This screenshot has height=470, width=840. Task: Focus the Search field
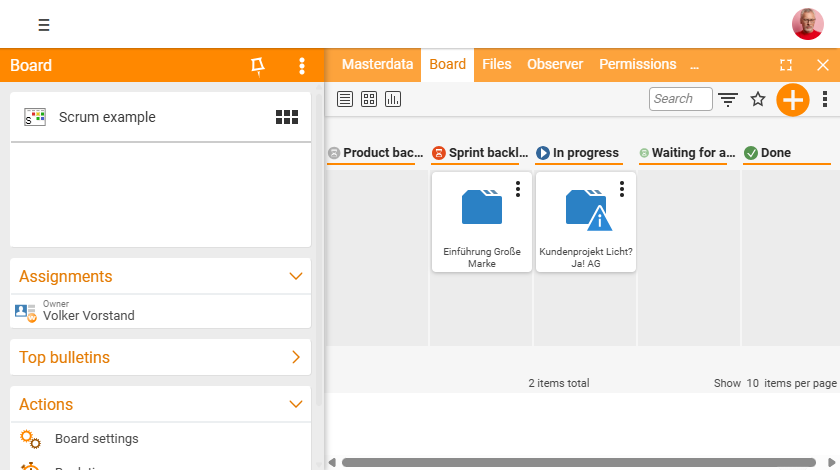[x=680, y=99]
